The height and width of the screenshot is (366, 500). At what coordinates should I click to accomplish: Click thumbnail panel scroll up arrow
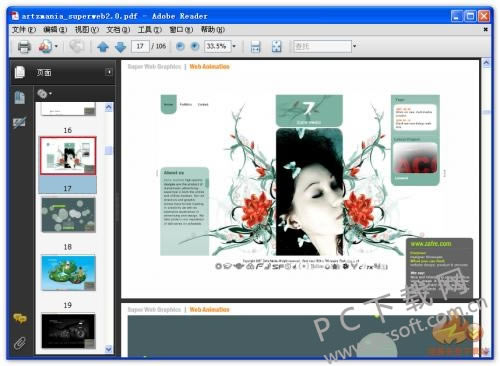(109, 107)
